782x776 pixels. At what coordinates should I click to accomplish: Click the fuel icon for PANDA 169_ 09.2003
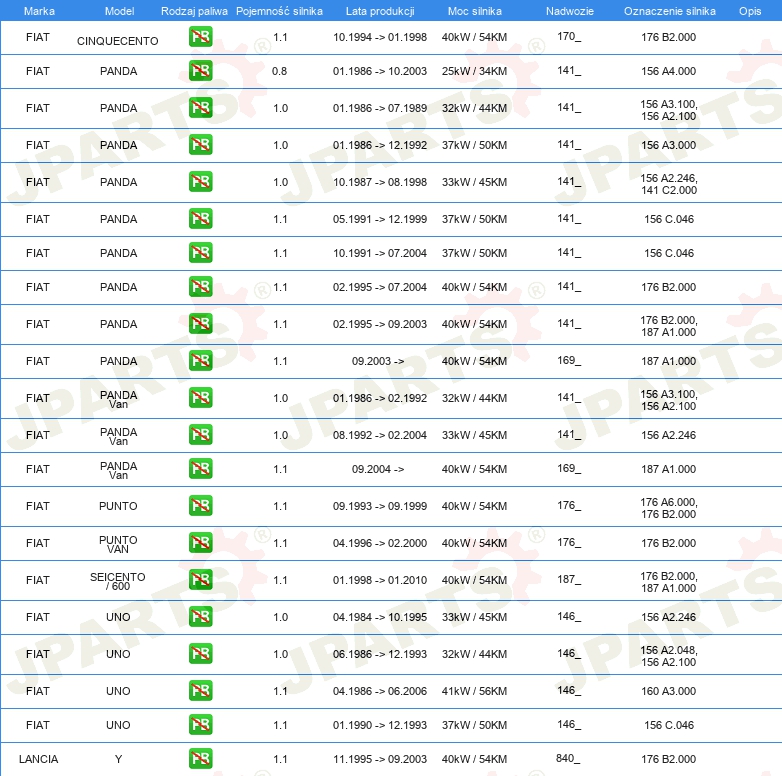tap(200, 361)
